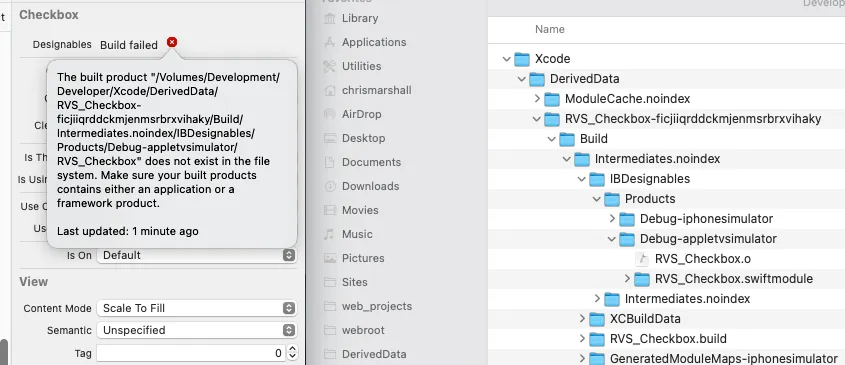Collapse the RVS_Checkbox-ficjiiqrddckmjenmsrbrxvihaky disclosure arrow
This screenshot has width=845, height=365.
[x=536, y=119]
